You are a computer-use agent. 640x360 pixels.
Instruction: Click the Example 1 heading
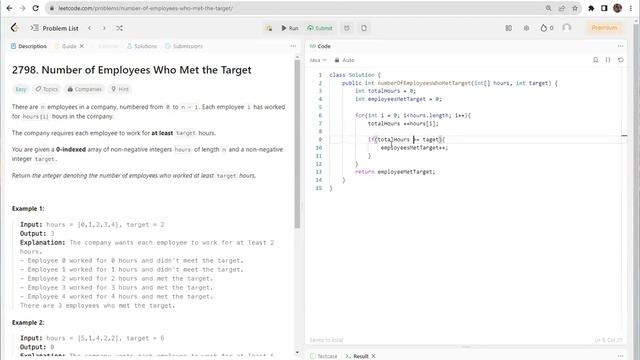pos(28,209)
